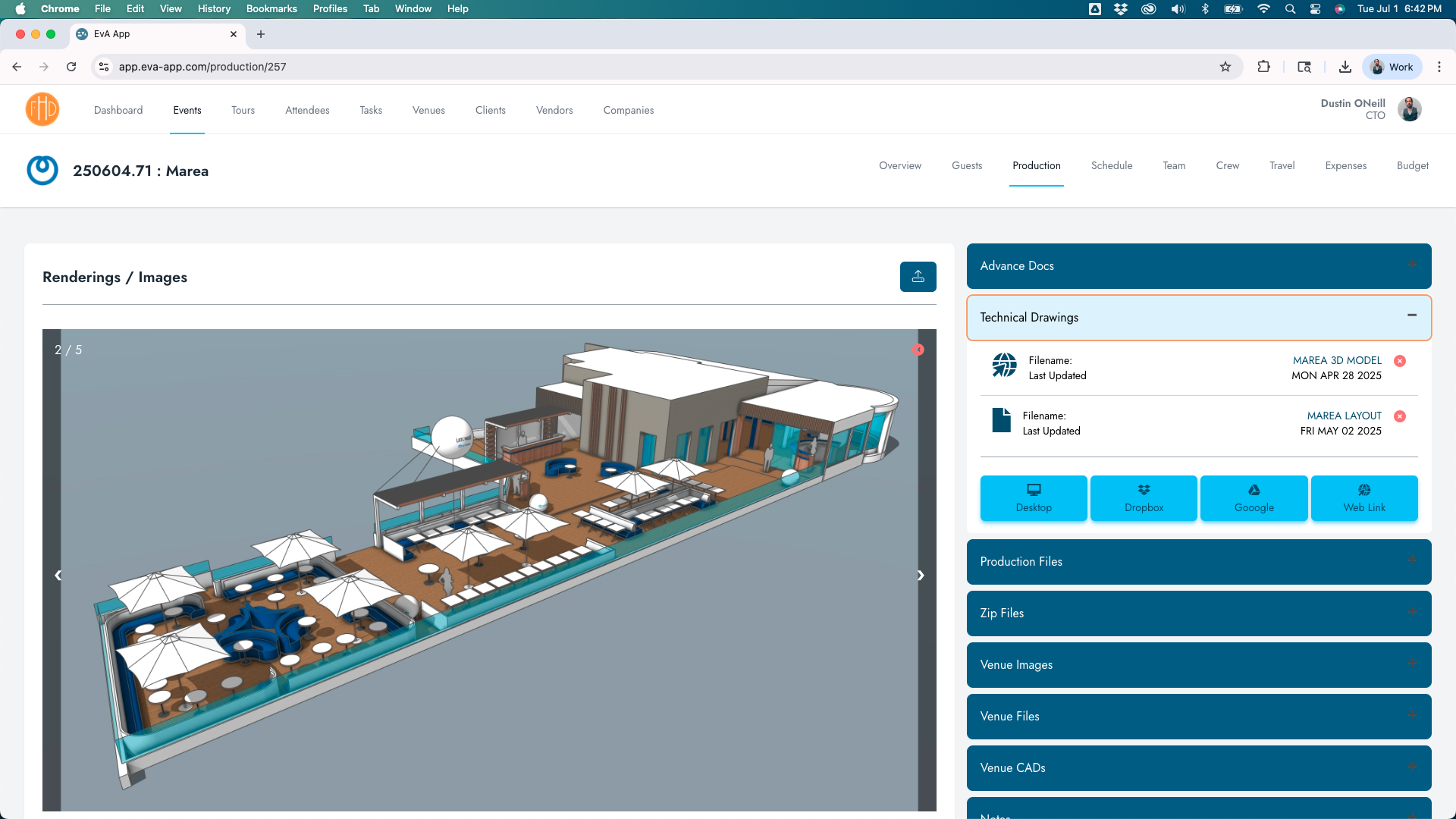Viewport: 1456px width, 819px height.
Task: Switch to the Schedule tab
Action: 1112,165
